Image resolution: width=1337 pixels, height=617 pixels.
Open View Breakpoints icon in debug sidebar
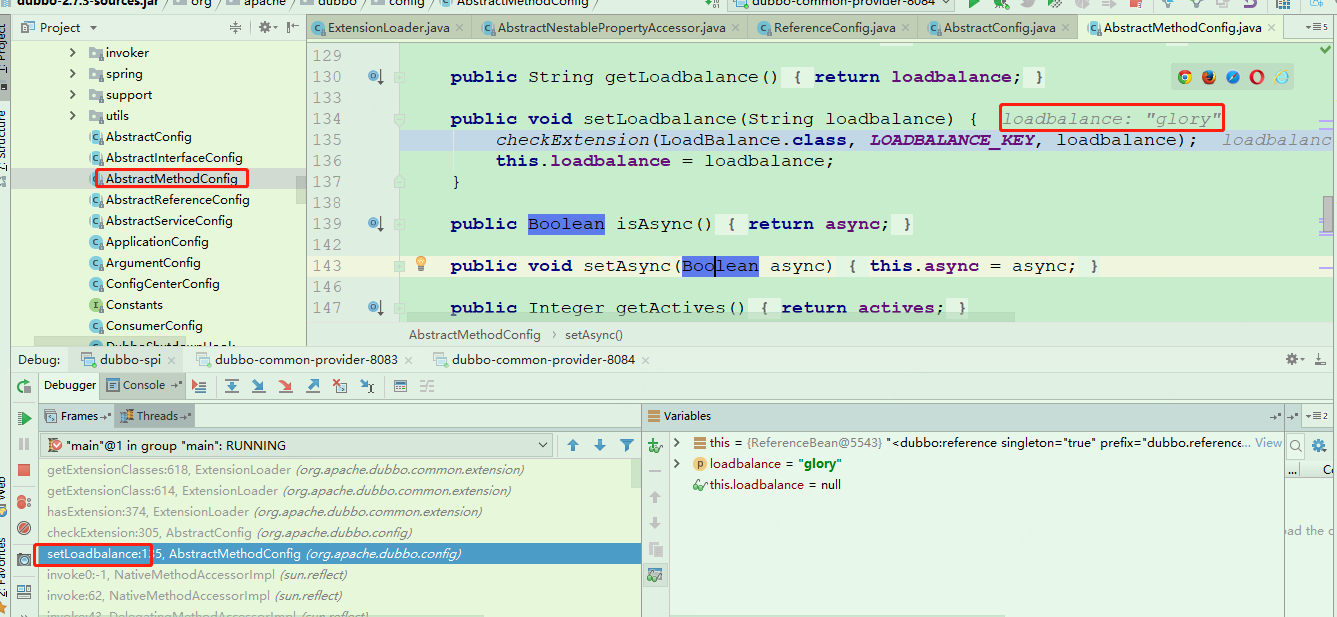click(x=24, y=502)
